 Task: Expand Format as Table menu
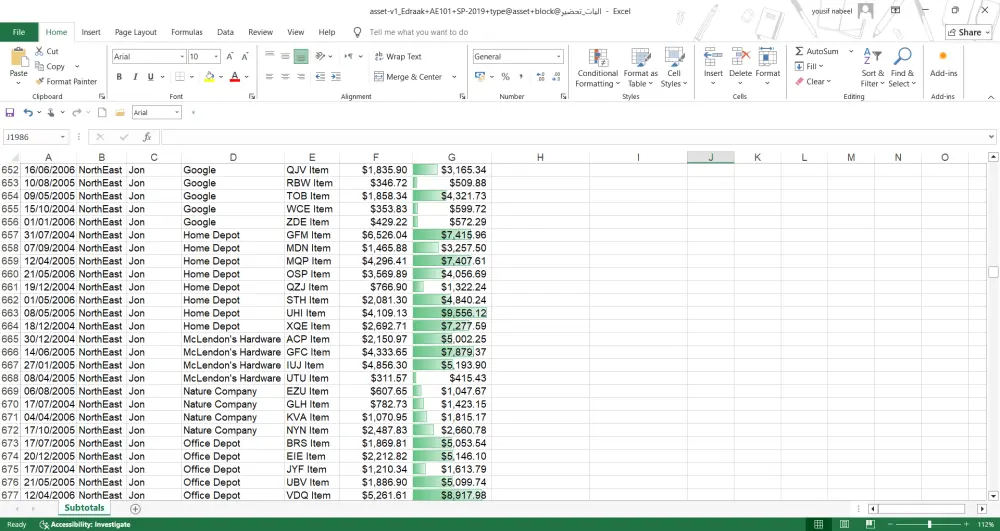coord(640,68)
